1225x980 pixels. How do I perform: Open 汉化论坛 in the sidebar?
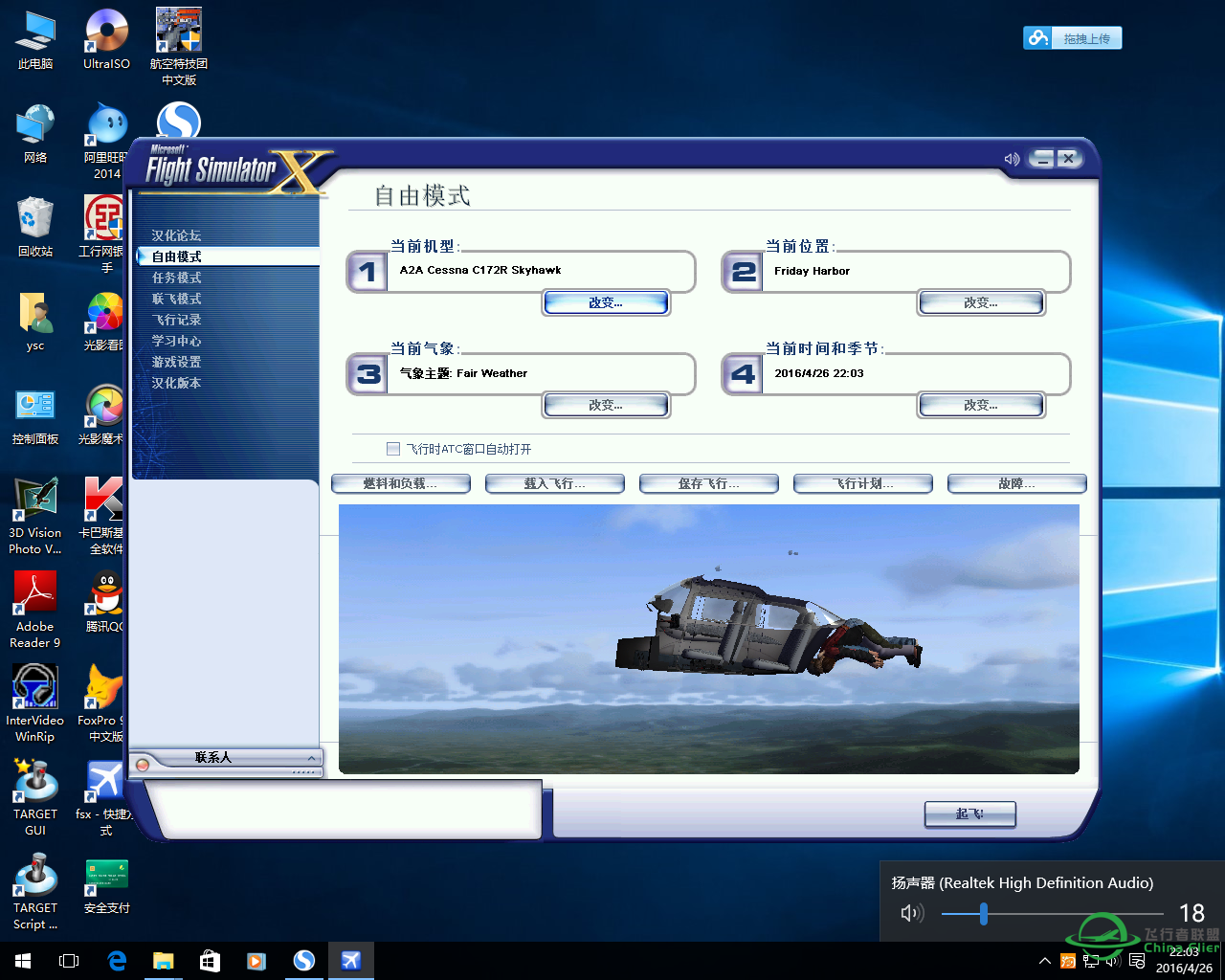[x=177, y=235]
